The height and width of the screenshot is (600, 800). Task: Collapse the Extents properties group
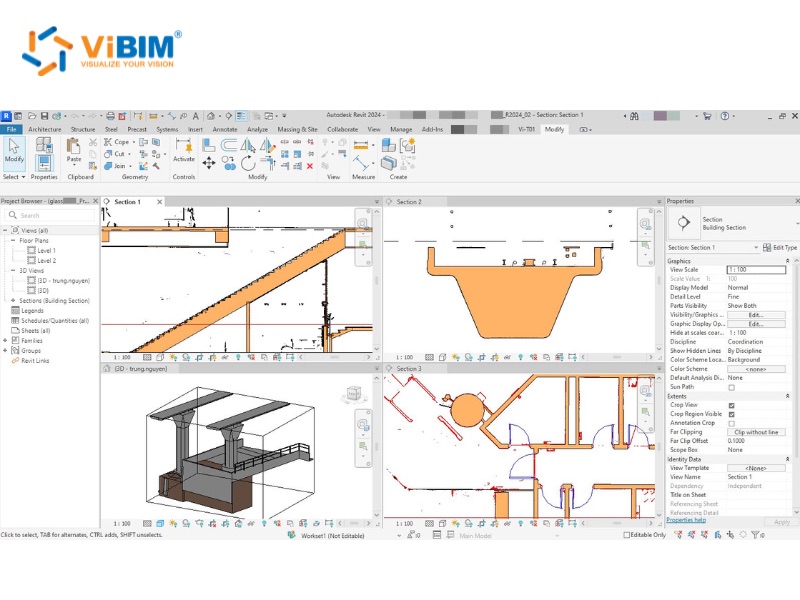click(787, 396)
